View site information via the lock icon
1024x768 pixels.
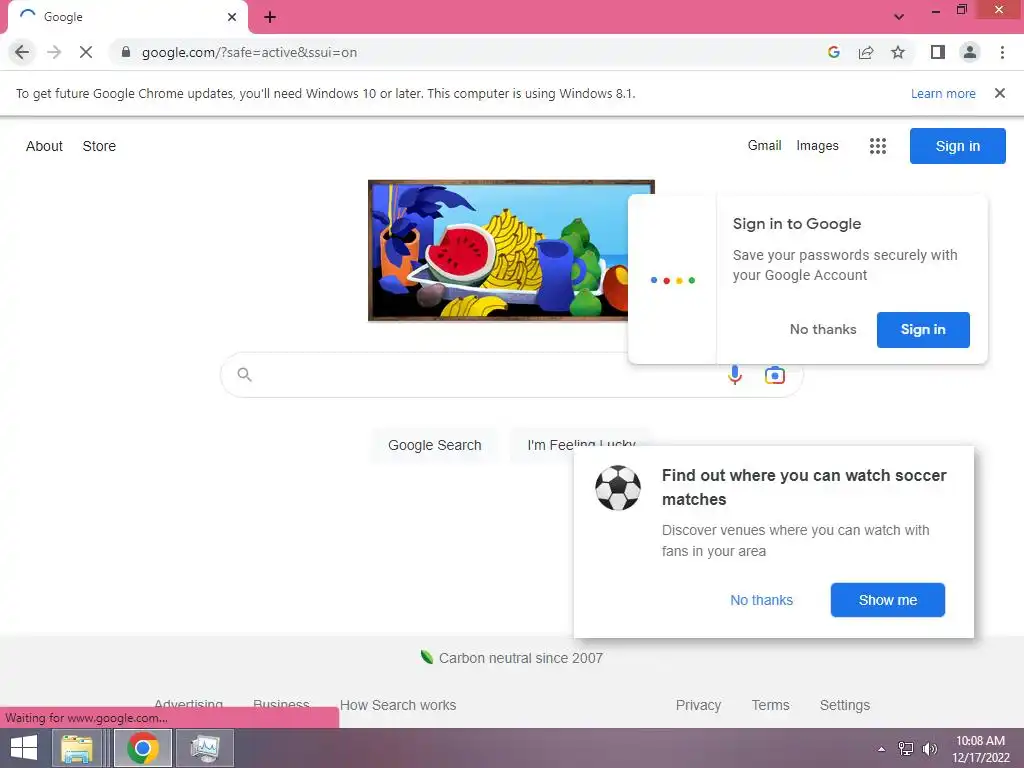coord(126,52)
